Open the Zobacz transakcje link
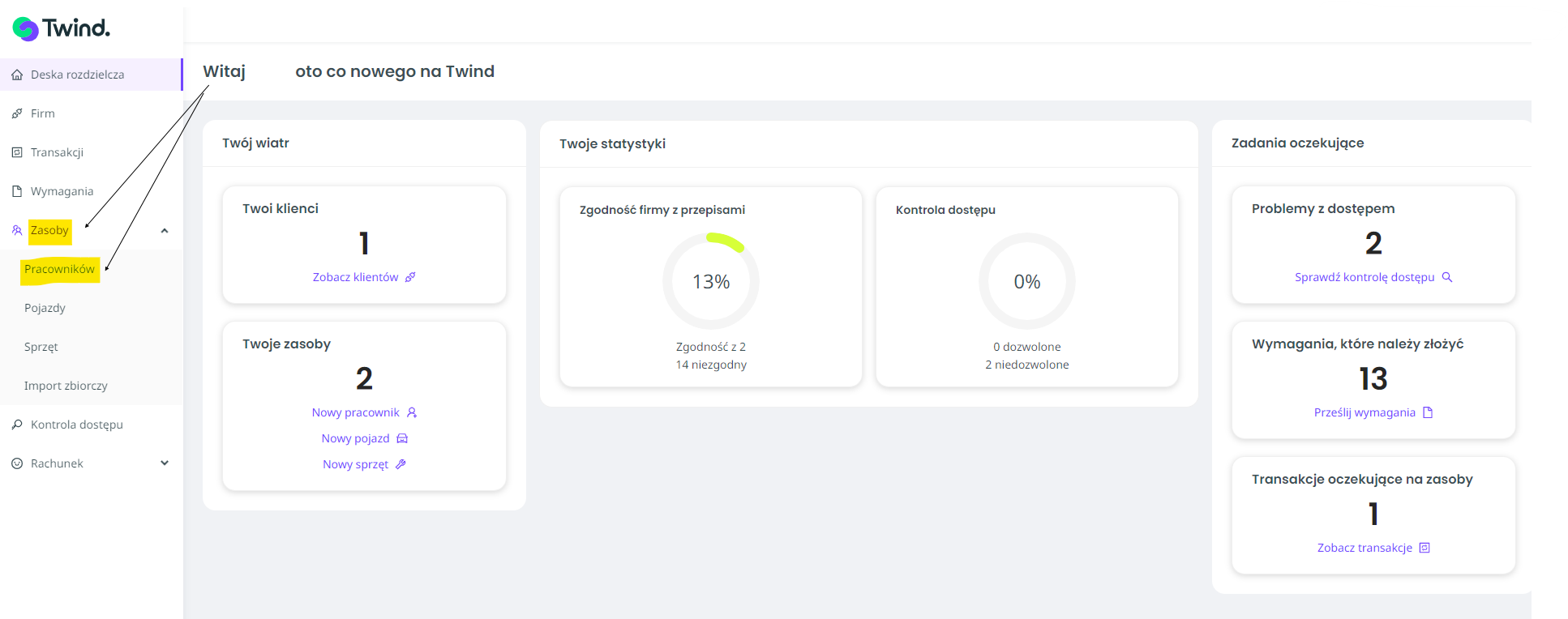This screenshot has height=619, width=1568. tap(1365, 548)
